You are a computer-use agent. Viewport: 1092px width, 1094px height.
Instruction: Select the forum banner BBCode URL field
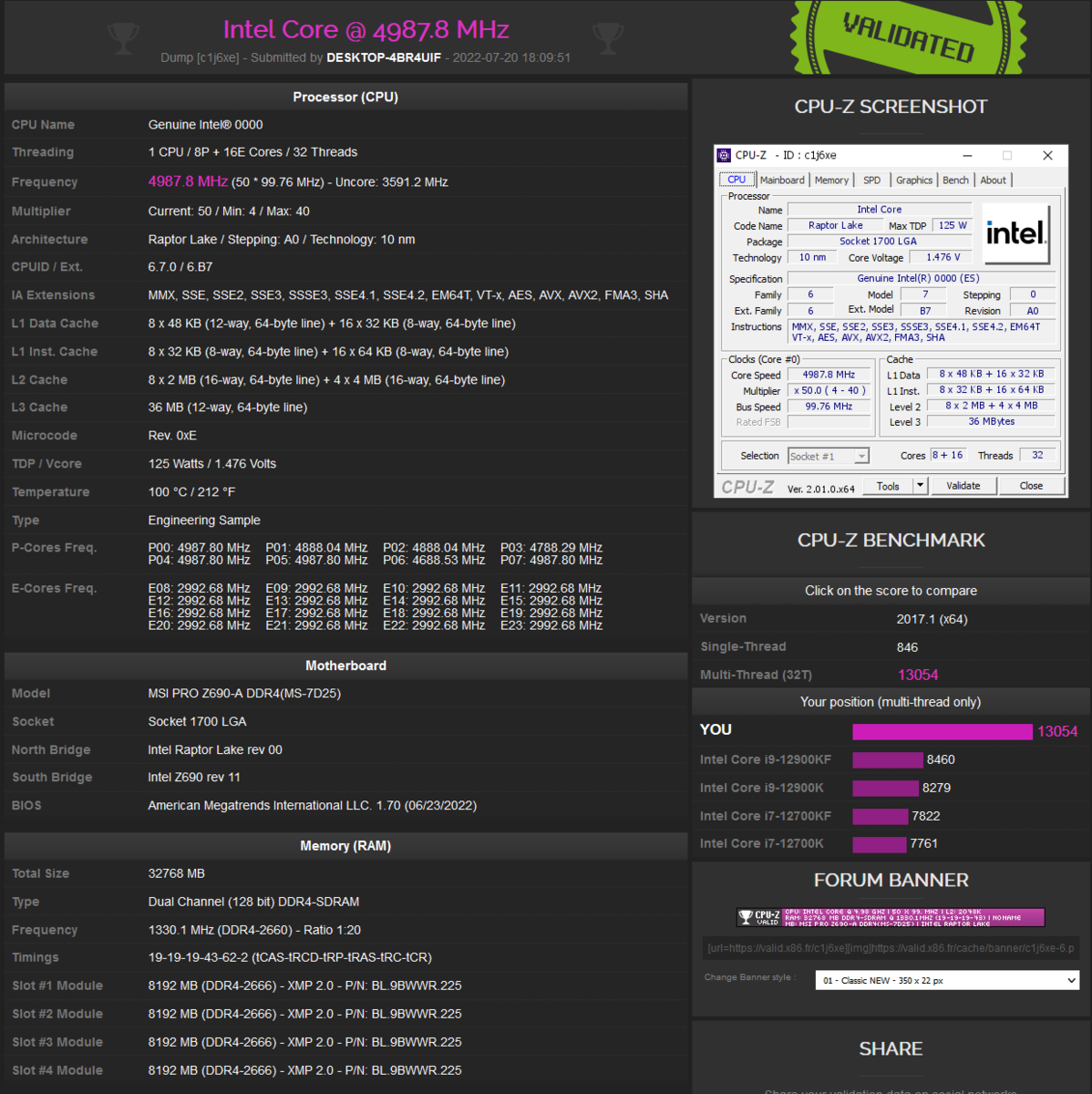891,948
